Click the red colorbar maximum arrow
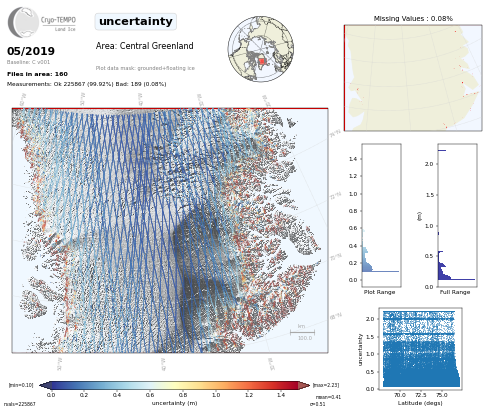The image size is (492, 410). coord(304,385)
